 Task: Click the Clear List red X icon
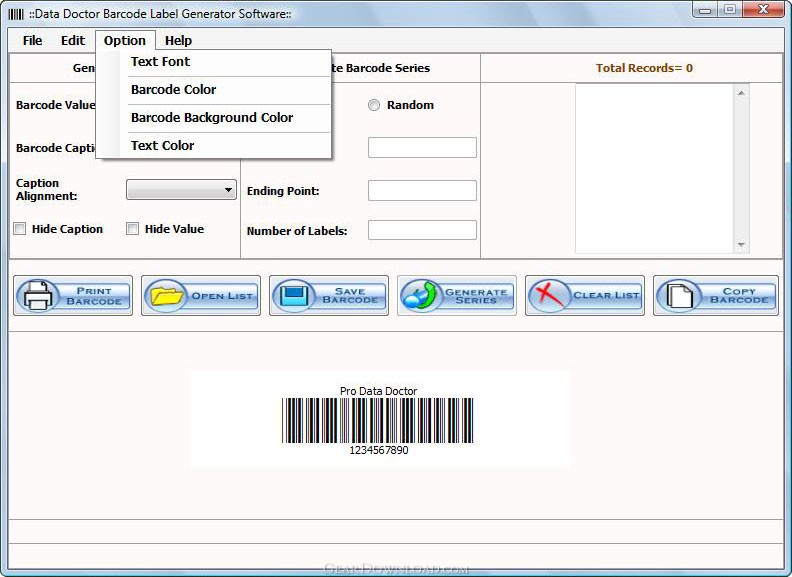549,295
